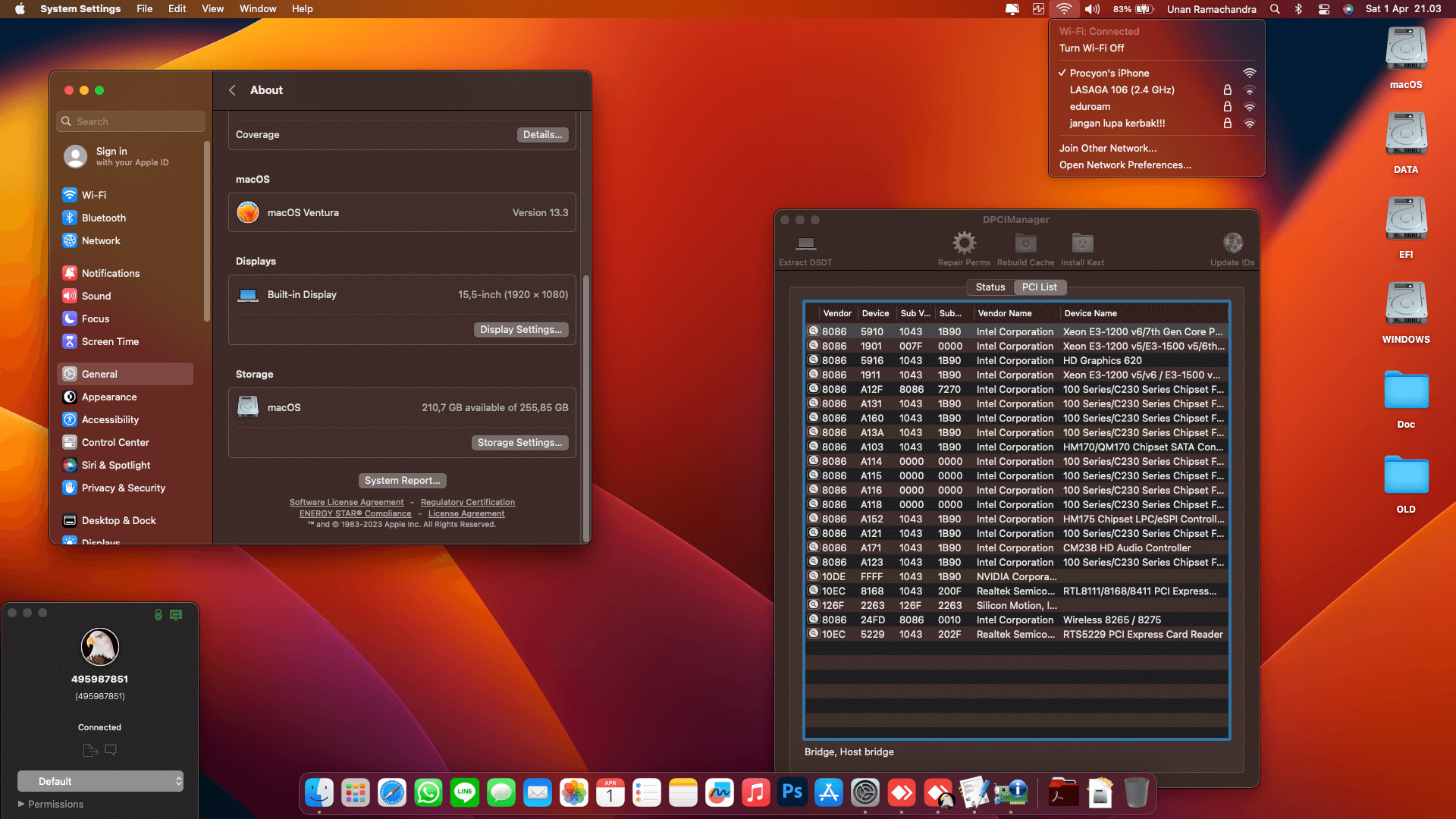Open the Default dropdown in TeamViewer
The image size is (1456, 819).
(x=100, y=780)
